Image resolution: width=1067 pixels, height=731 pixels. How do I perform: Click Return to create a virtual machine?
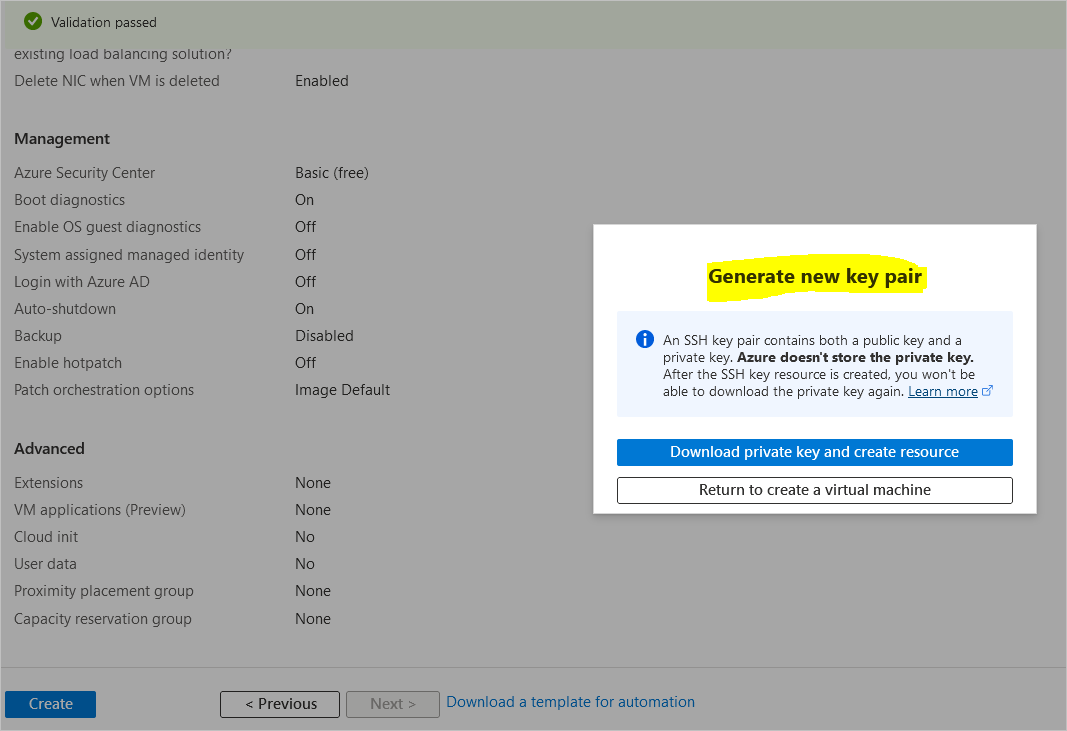pos(815,490)
